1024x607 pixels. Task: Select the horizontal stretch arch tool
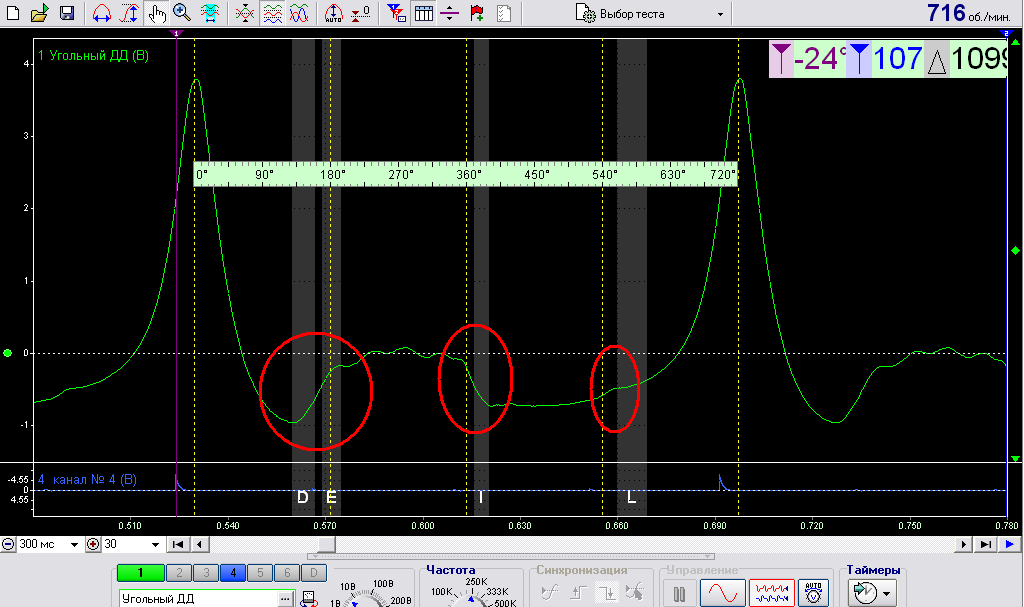(x=101, y=12)
